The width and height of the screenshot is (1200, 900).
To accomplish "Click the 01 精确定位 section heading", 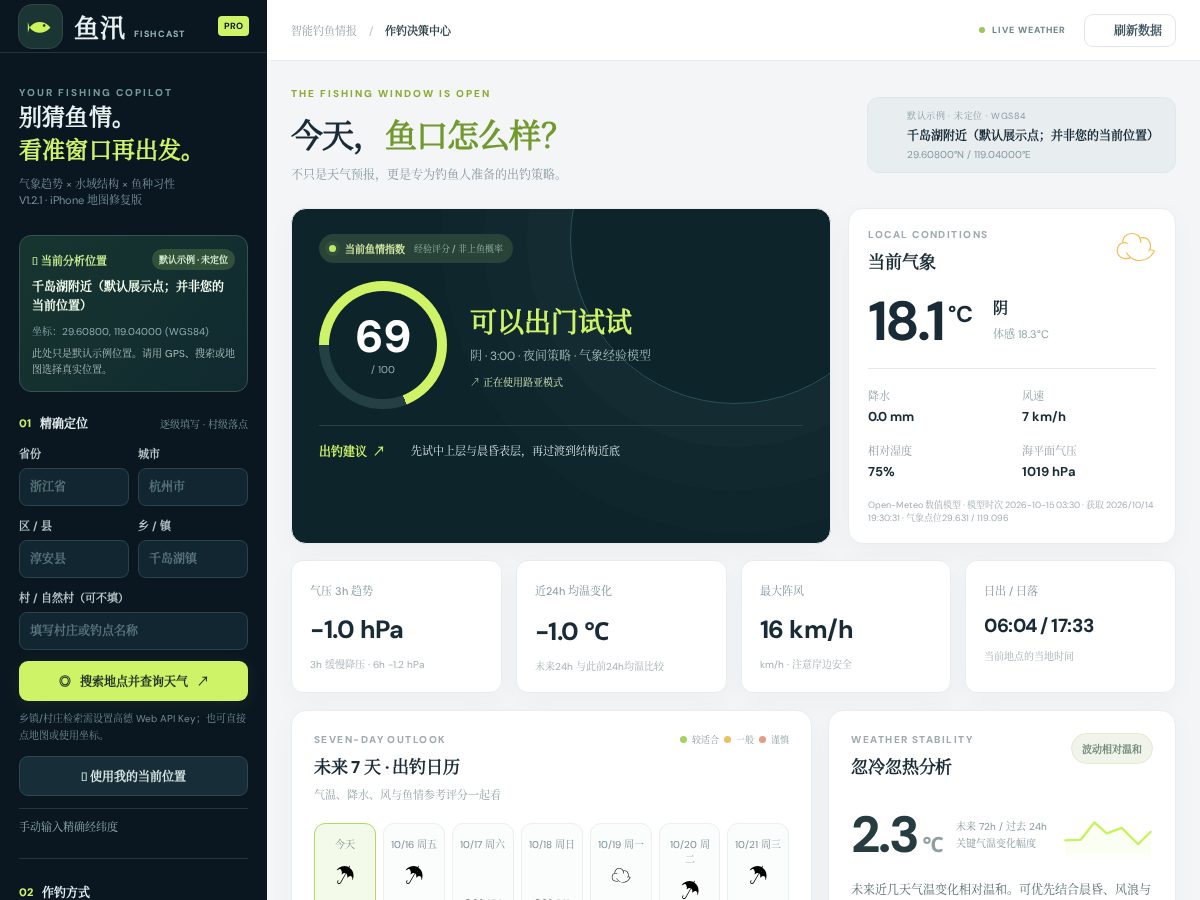I will (53, 423).
